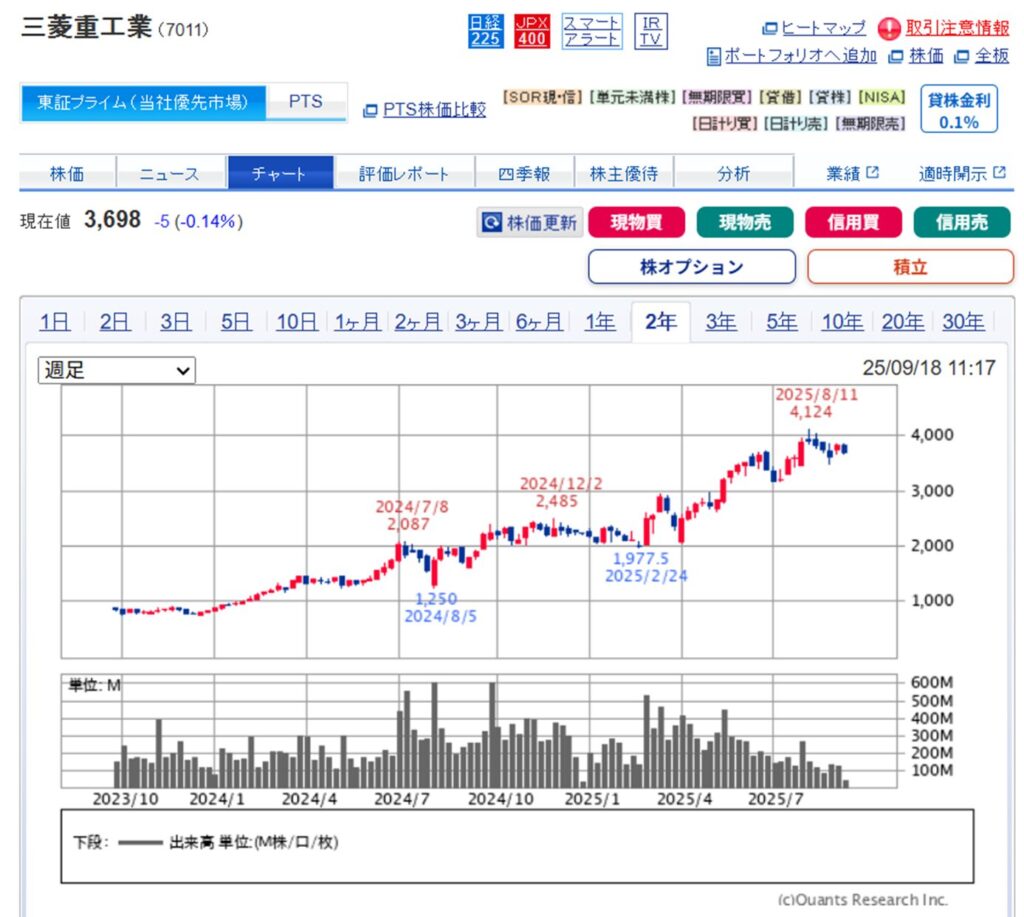Image resolution: width=1024 pixels, height=917 pixels.
Task: Open the IR TV badge
Action: (x=650, y=31)
